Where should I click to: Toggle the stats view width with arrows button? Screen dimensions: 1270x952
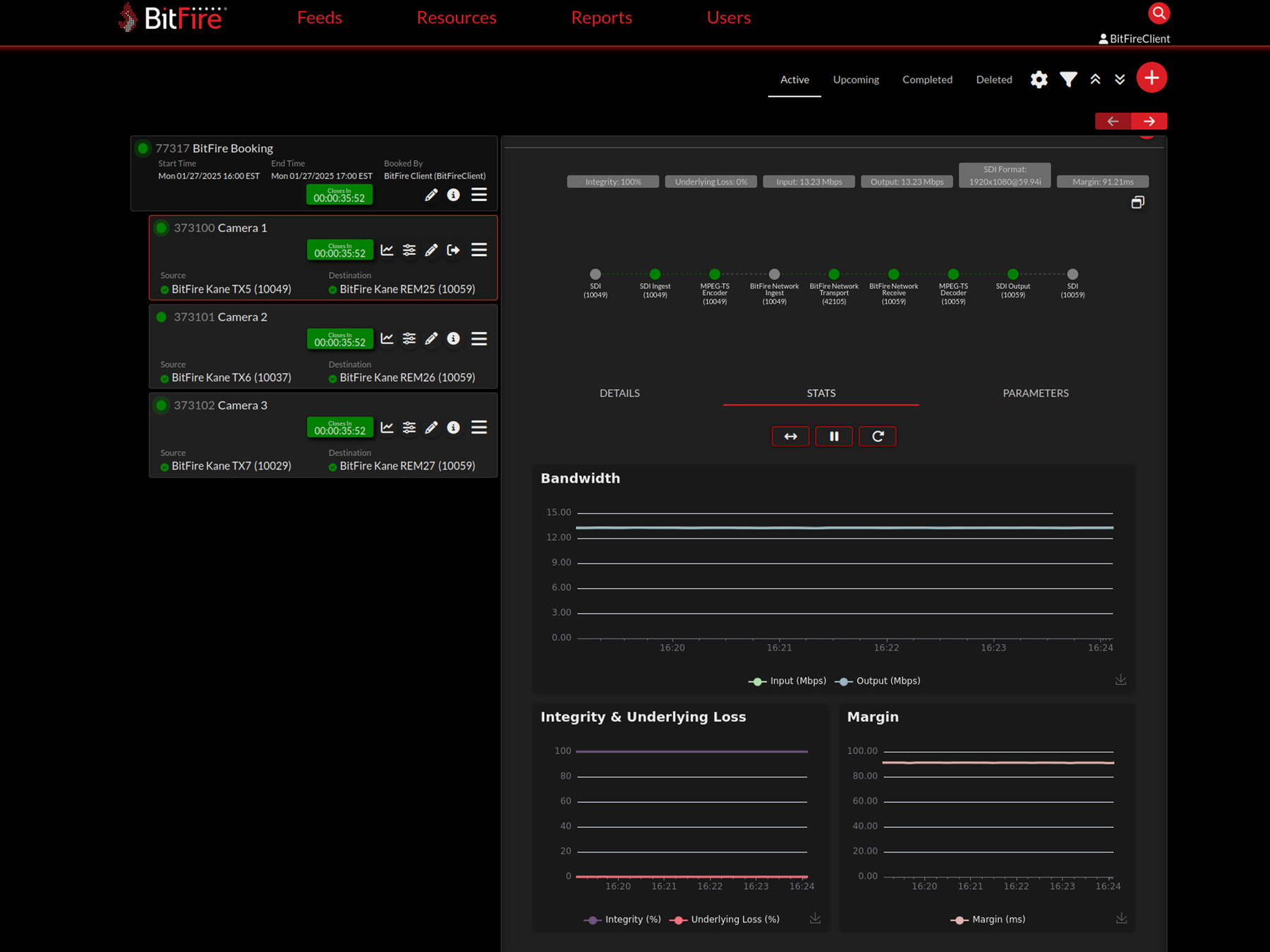tap(790, 436)
